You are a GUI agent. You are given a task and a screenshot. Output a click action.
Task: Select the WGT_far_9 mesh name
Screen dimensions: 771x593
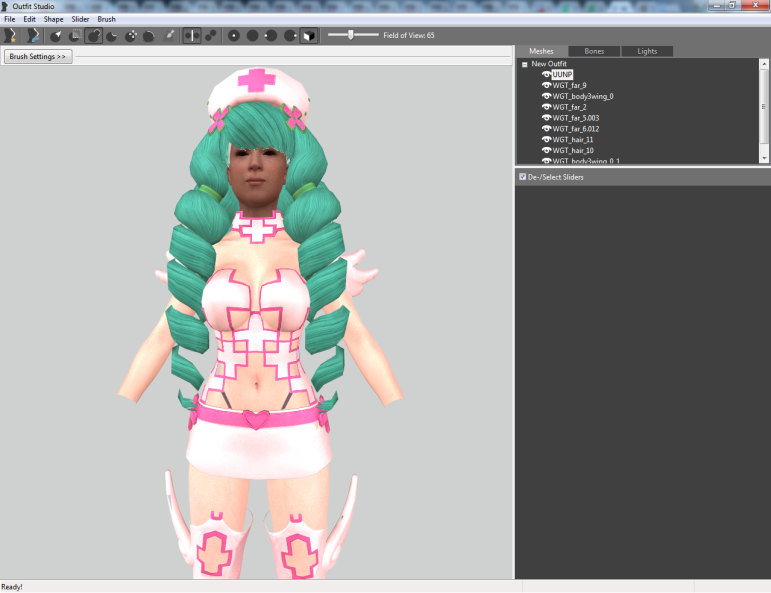pyautogui.click(x=569, y=86)
